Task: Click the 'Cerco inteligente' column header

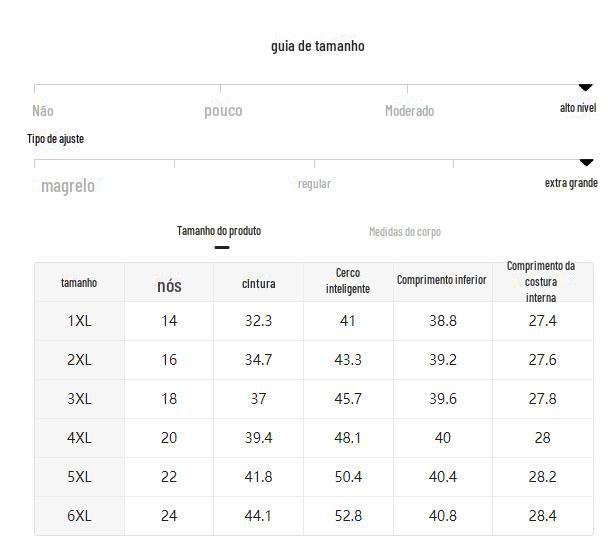Action: (x=348, y=281)
